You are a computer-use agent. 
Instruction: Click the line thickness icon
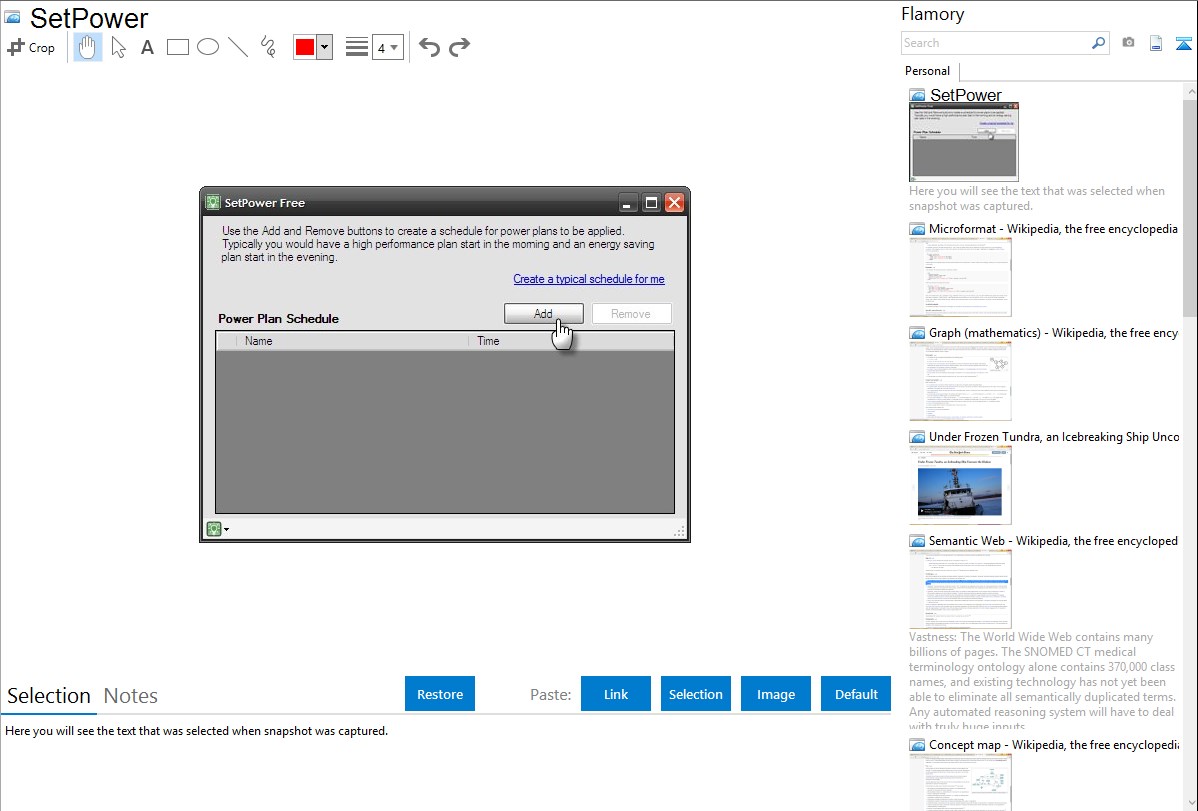click(357, 47)
